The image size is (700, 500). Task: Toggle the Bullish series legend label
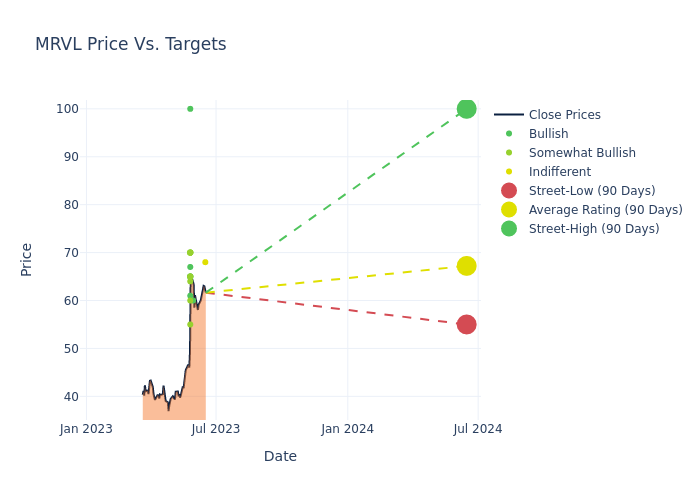pos(548,134)
